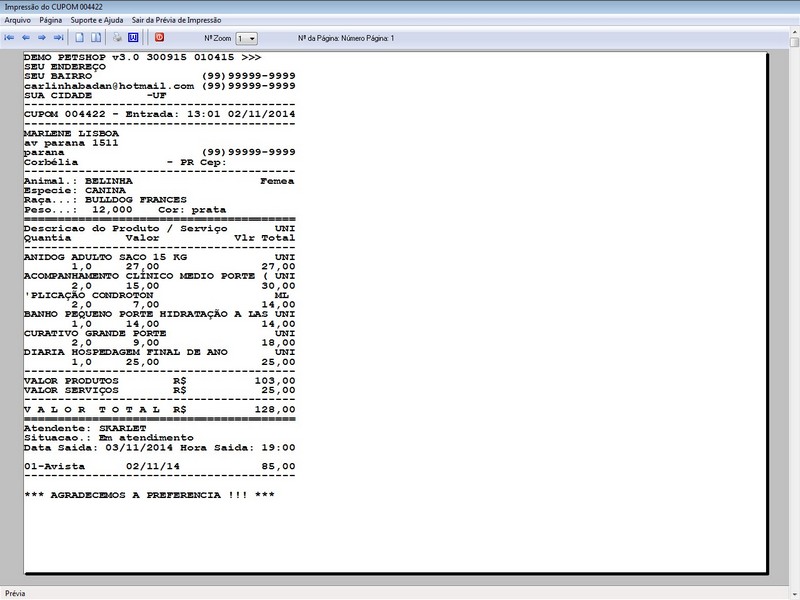Click item 'CURATIVO GRANDE PORTE'
This screenshot has height=600, width=800.
coord(95,334)
